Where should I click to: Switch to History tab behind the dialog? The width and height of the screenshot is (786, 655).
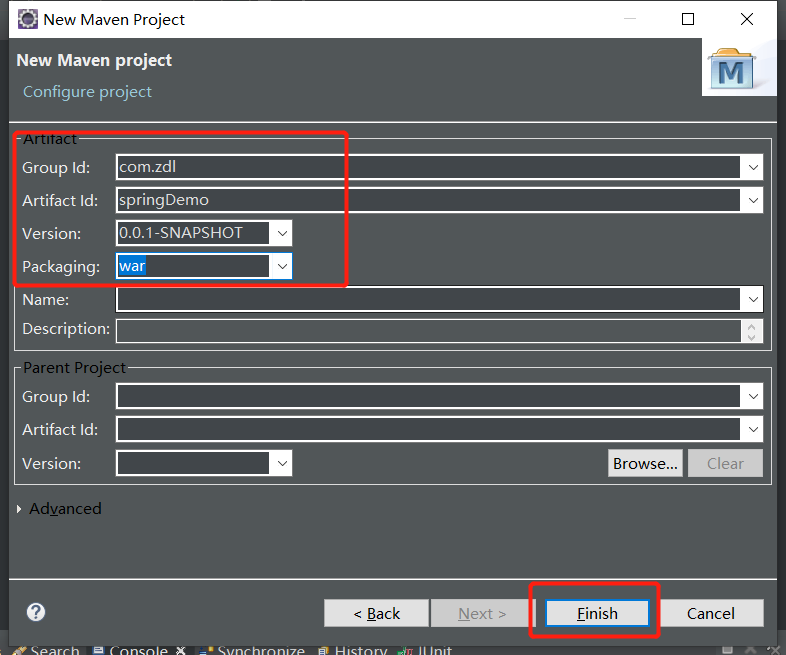(353, 650)
